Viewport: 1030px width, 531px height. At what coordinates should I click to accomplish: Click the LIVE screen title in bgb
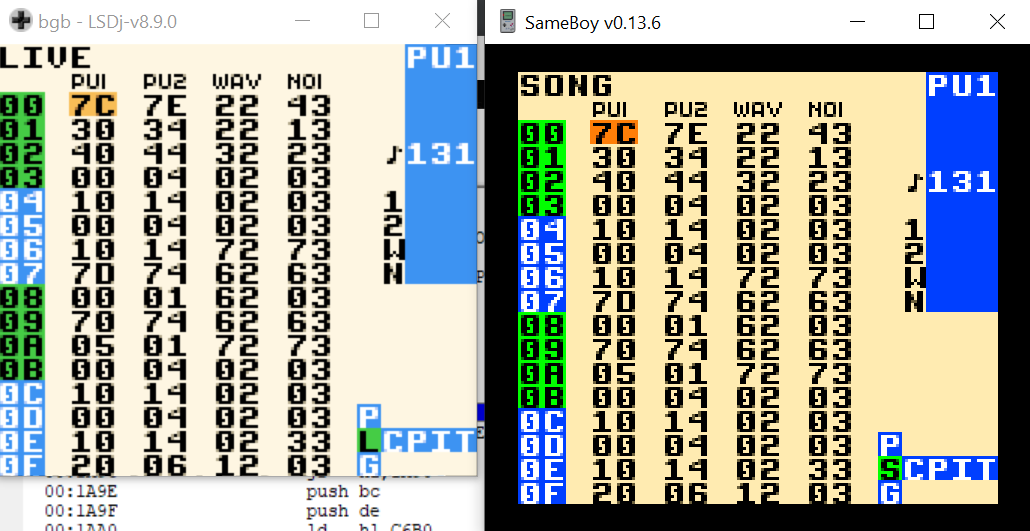tap(45, 57)
